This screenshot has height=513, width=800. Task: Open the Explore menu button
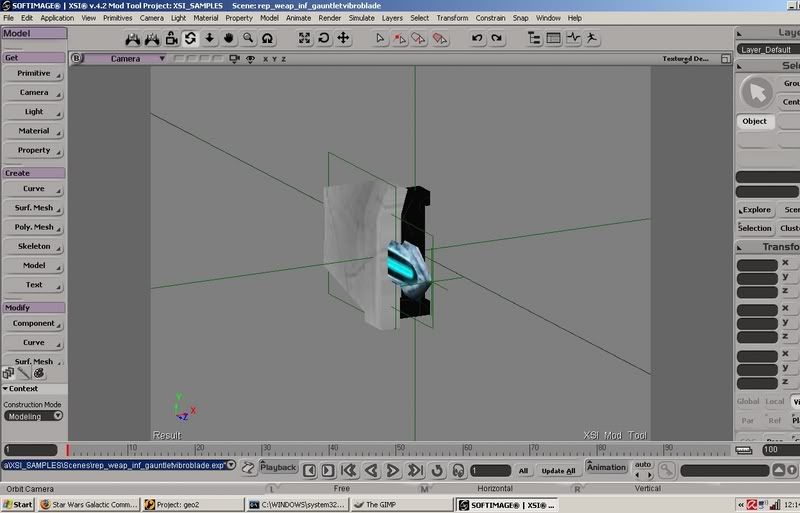pos(755,210)
